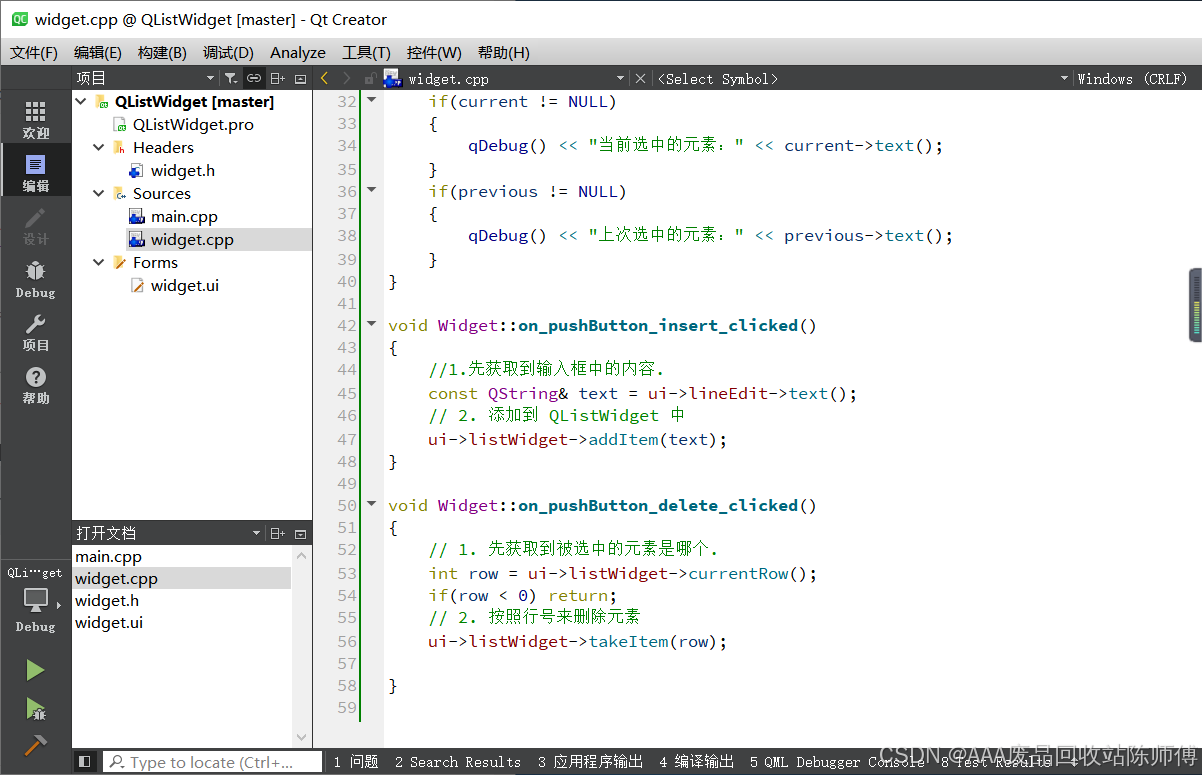Go back in editor navigation history
This screenshot has width=1202, height=775.
point(324,78)
